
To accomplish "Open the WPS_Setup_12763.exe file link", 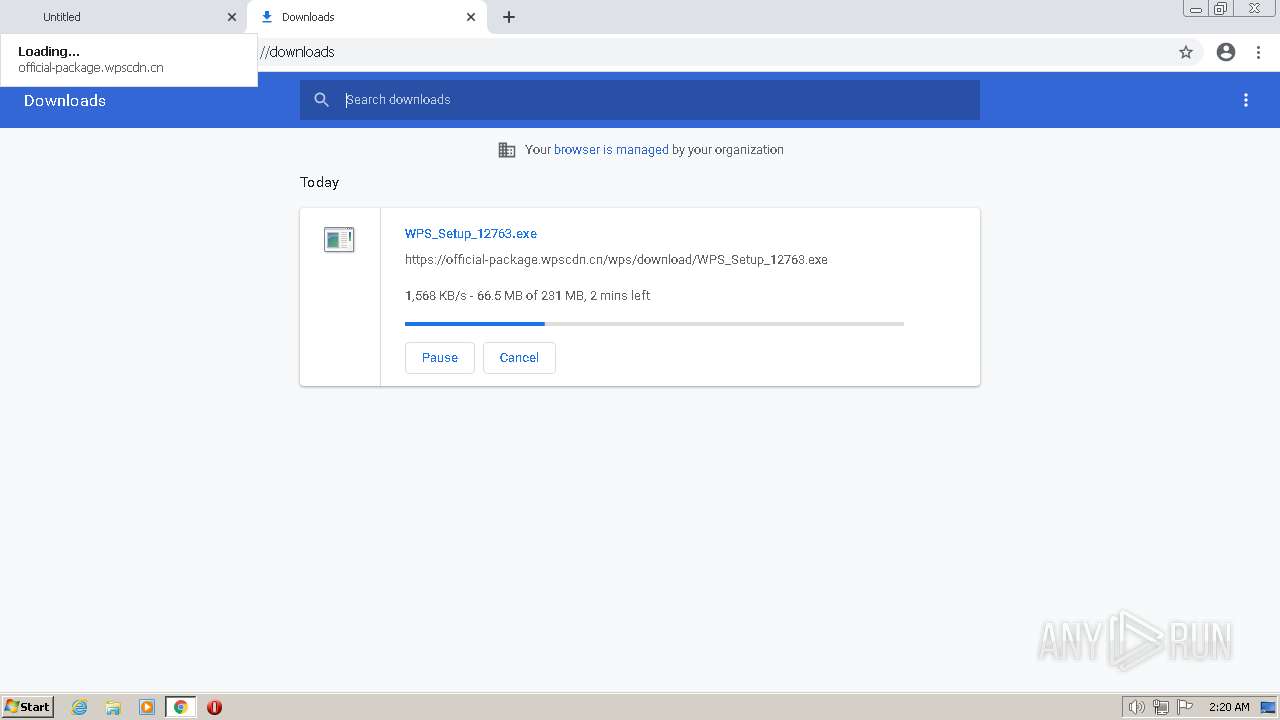I will pyautogui.click(x=471, y=233).
